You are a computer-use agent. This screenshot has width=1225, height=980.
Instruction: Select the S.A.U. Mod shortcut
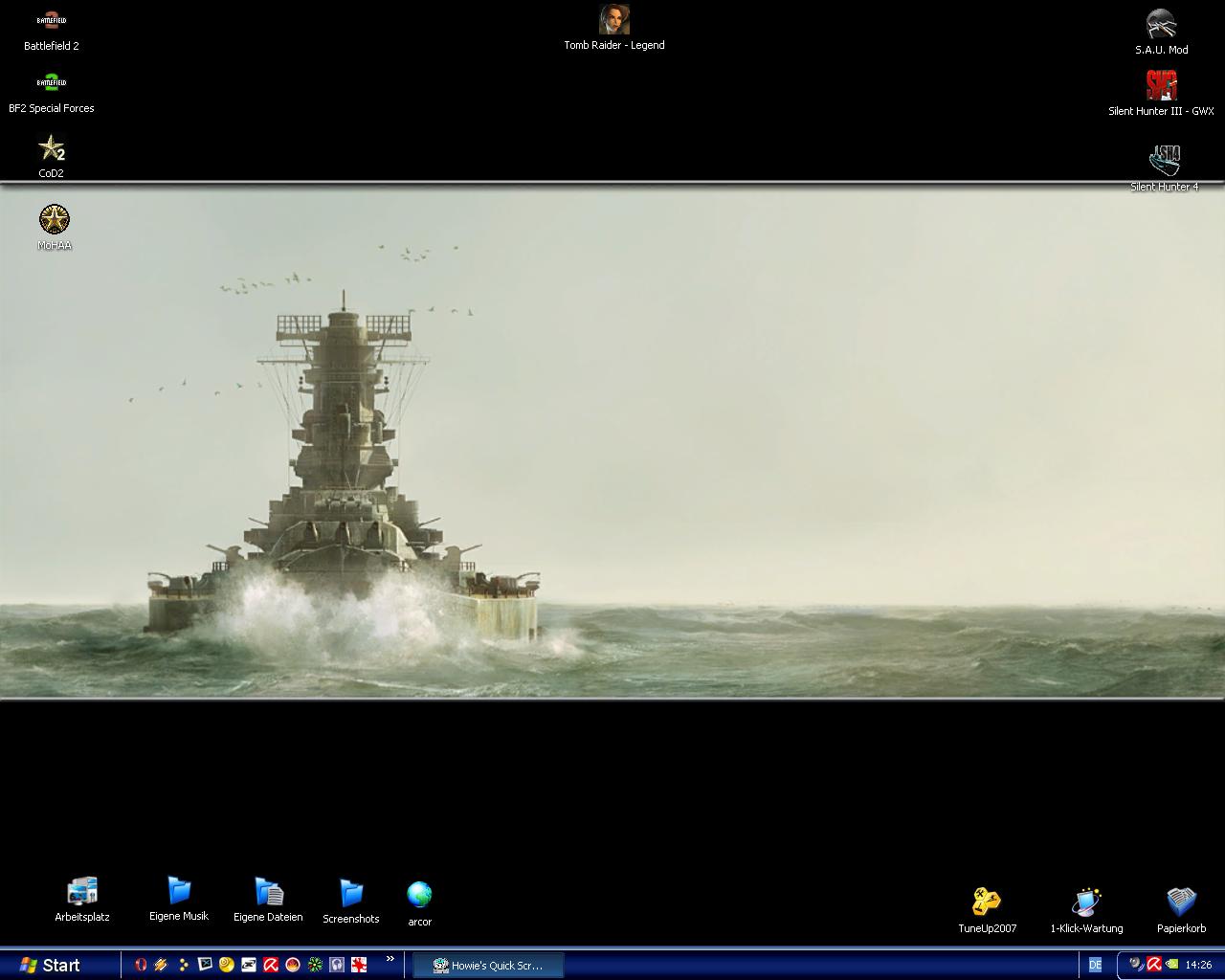(x=1162, y=32)
